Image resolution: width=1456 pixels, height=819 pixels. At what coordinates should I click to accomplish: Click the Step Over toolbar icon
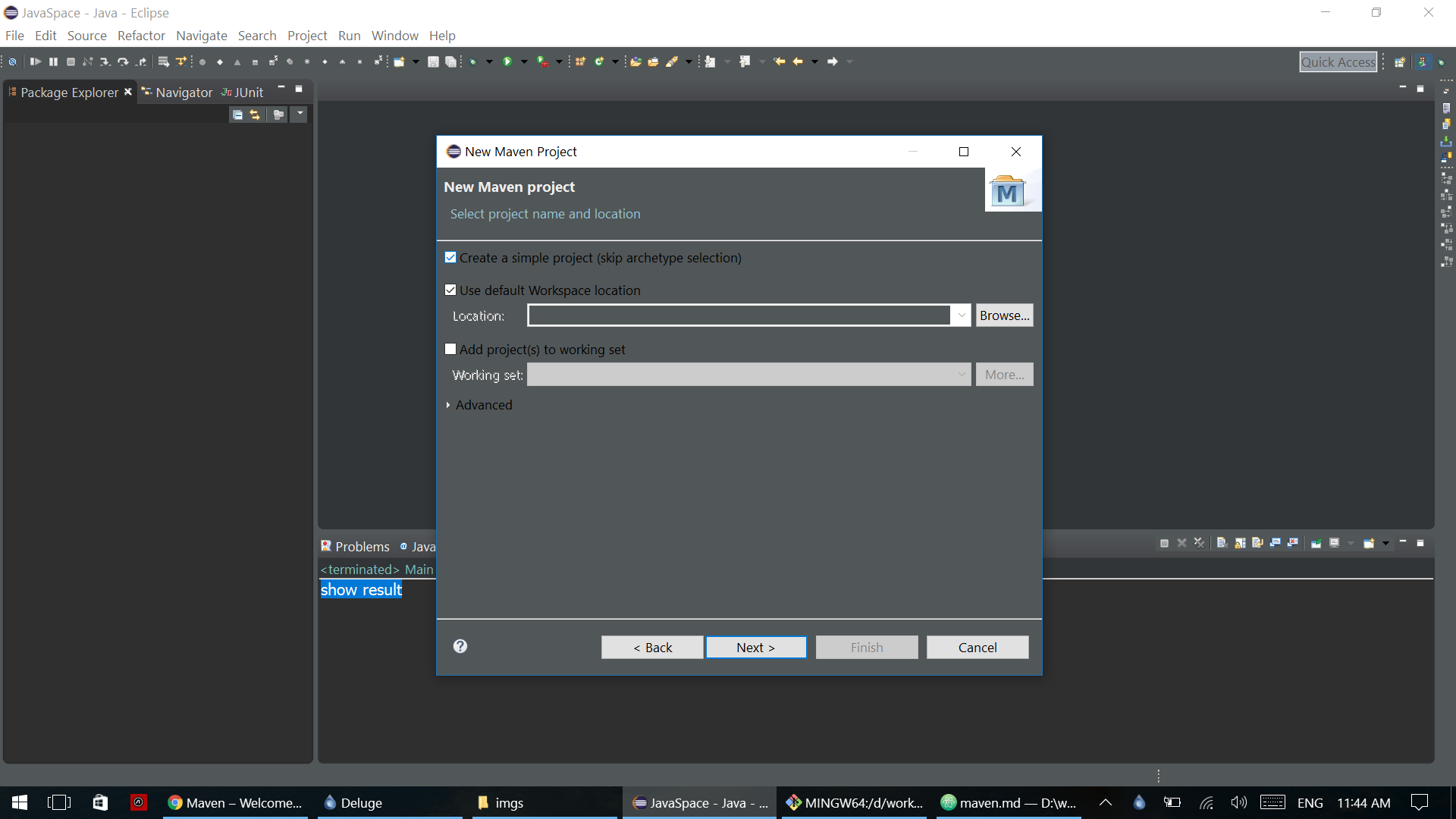click(x=123, y=61)
